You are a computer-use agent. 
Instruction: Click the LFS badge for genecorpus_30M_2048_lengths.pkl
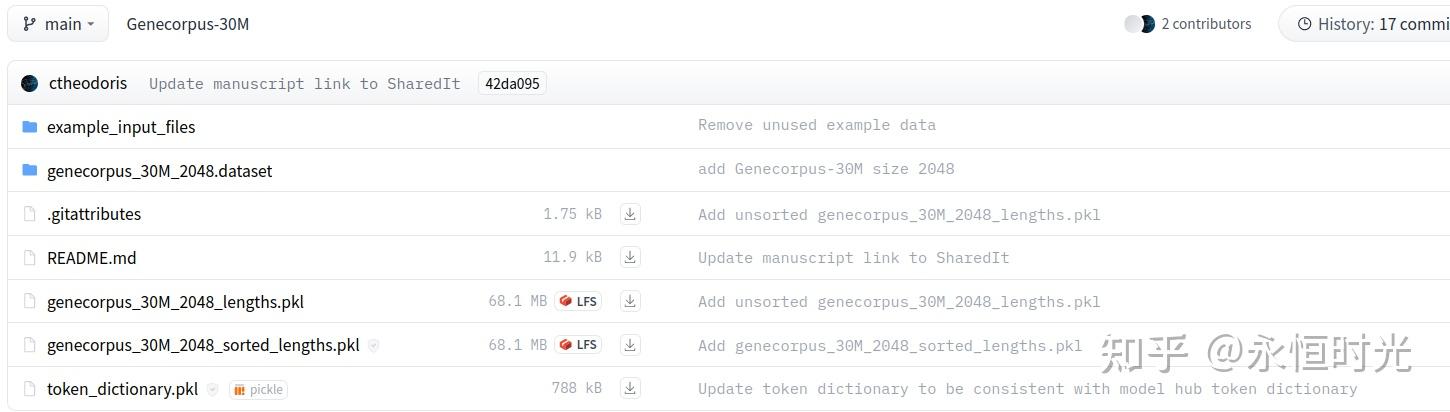(x=578, y=301)
